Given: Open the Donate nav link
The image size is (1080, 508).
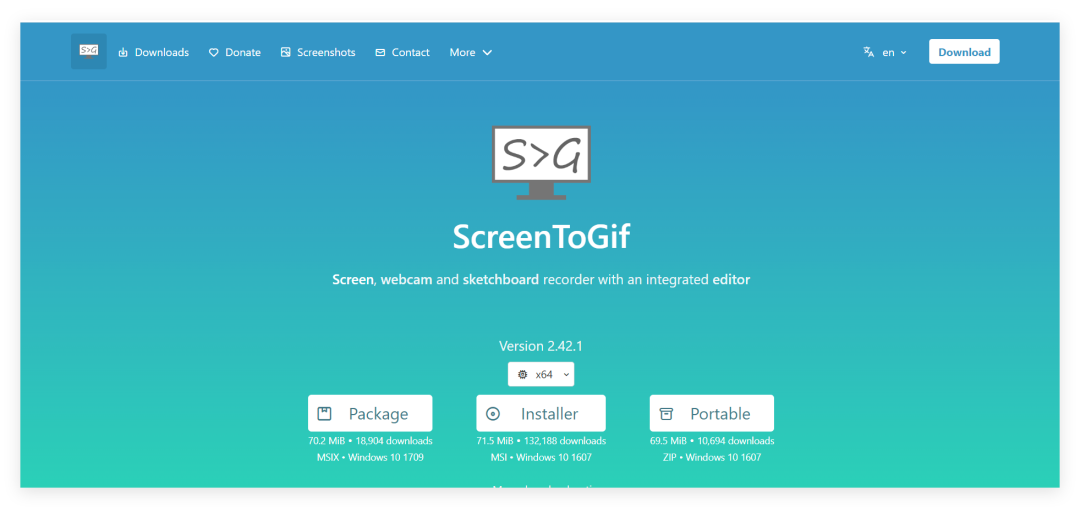Looking at the screenshot, I should click(235, 52).
